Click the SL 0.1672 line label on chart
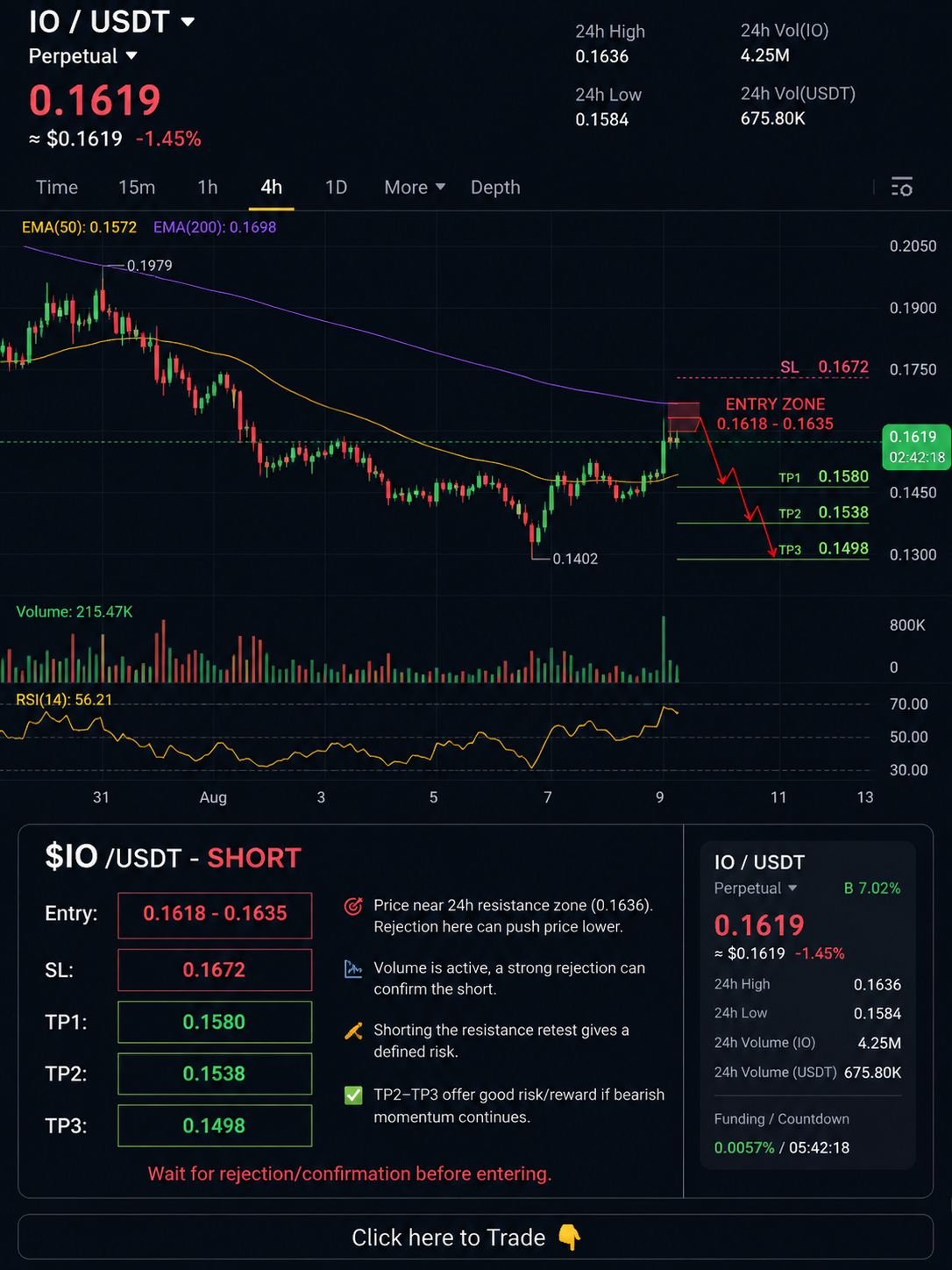952x1270 pixels. click(x=824, y=367)
